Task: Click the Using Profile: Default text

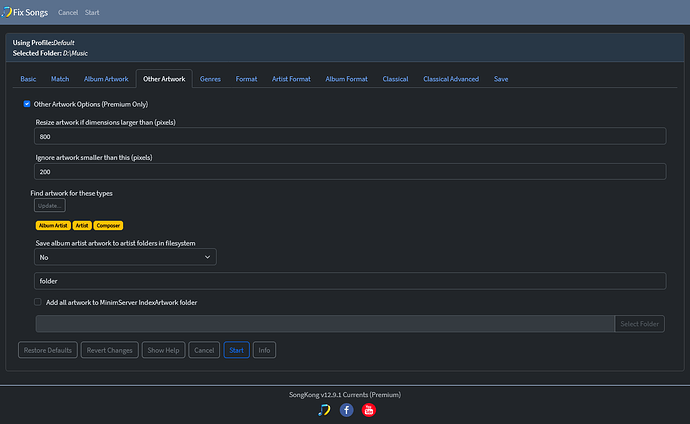Action: point(43,43)
